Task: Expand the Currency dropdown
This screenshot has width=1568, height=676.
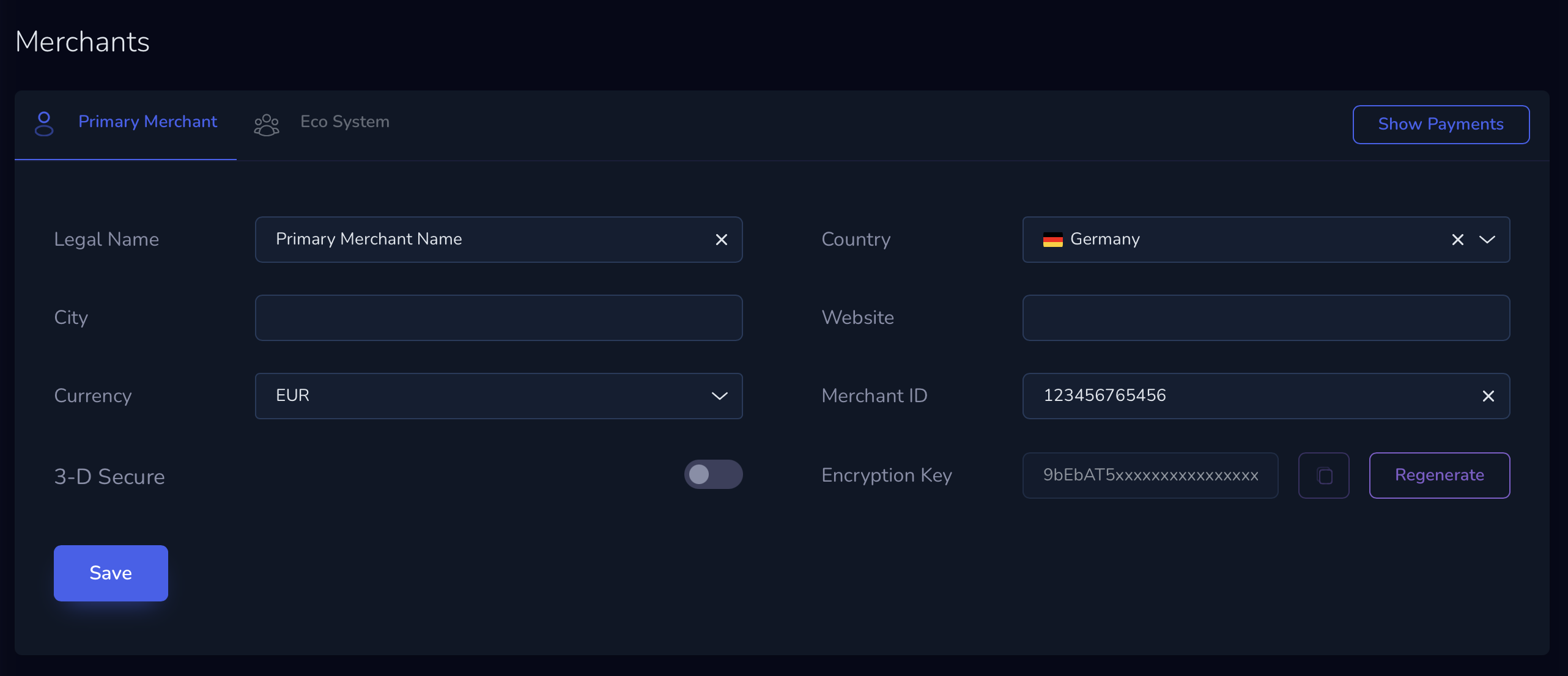Action: 720,395
